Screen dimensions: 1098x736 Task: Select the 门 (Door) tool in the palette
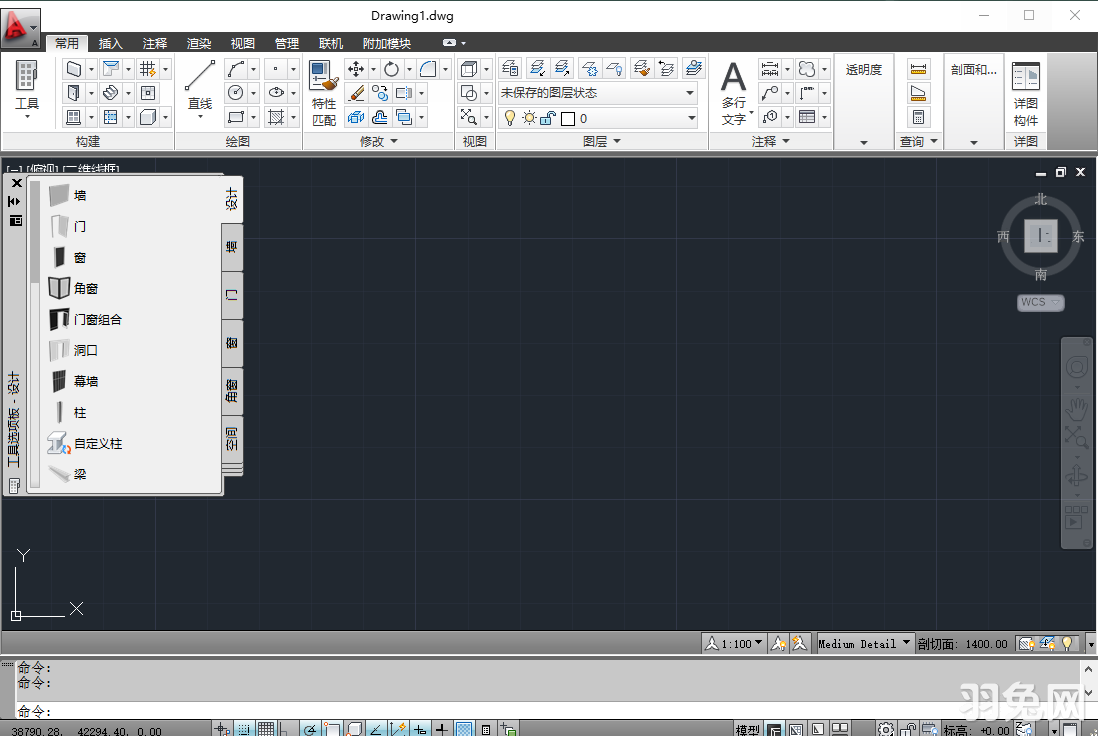point(80,226)
